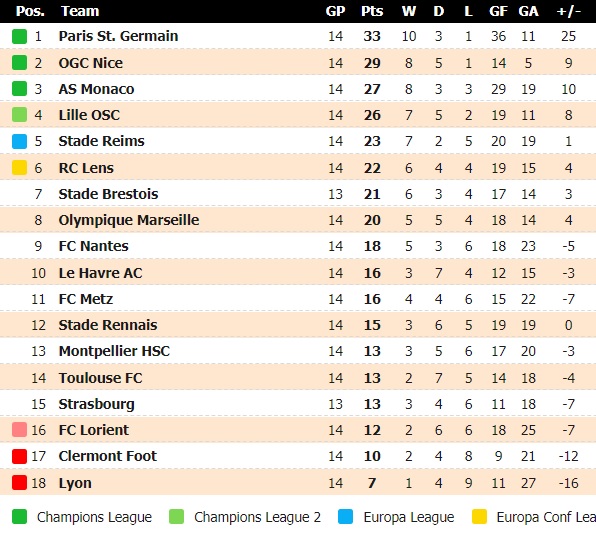Click green Champions League marker beside Paris St. Germain

19,36
